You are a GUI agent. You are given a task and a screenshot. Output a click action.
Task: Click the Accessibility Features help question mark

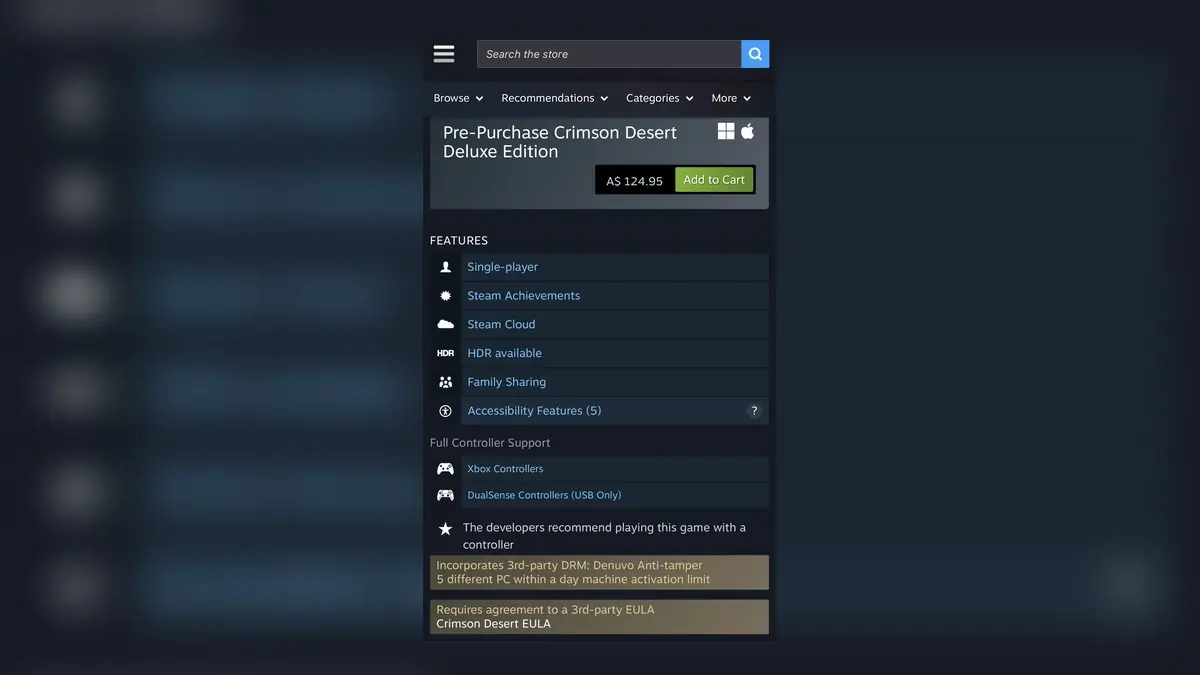[x=753, y=410]
